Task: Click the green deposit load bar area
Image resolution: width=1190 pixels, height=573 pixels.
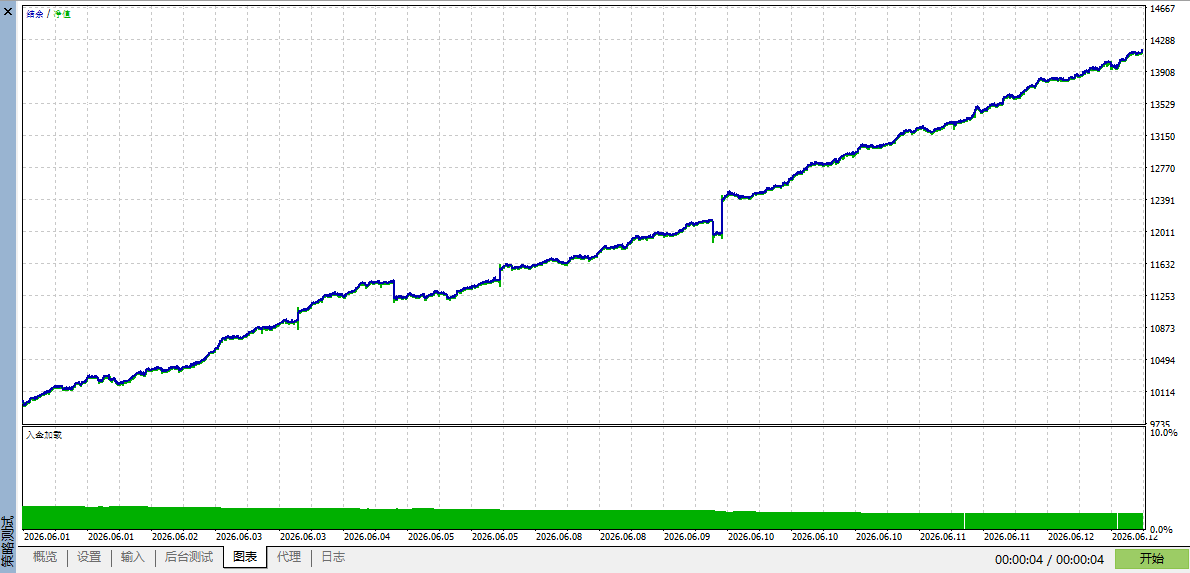Action: 583,519
